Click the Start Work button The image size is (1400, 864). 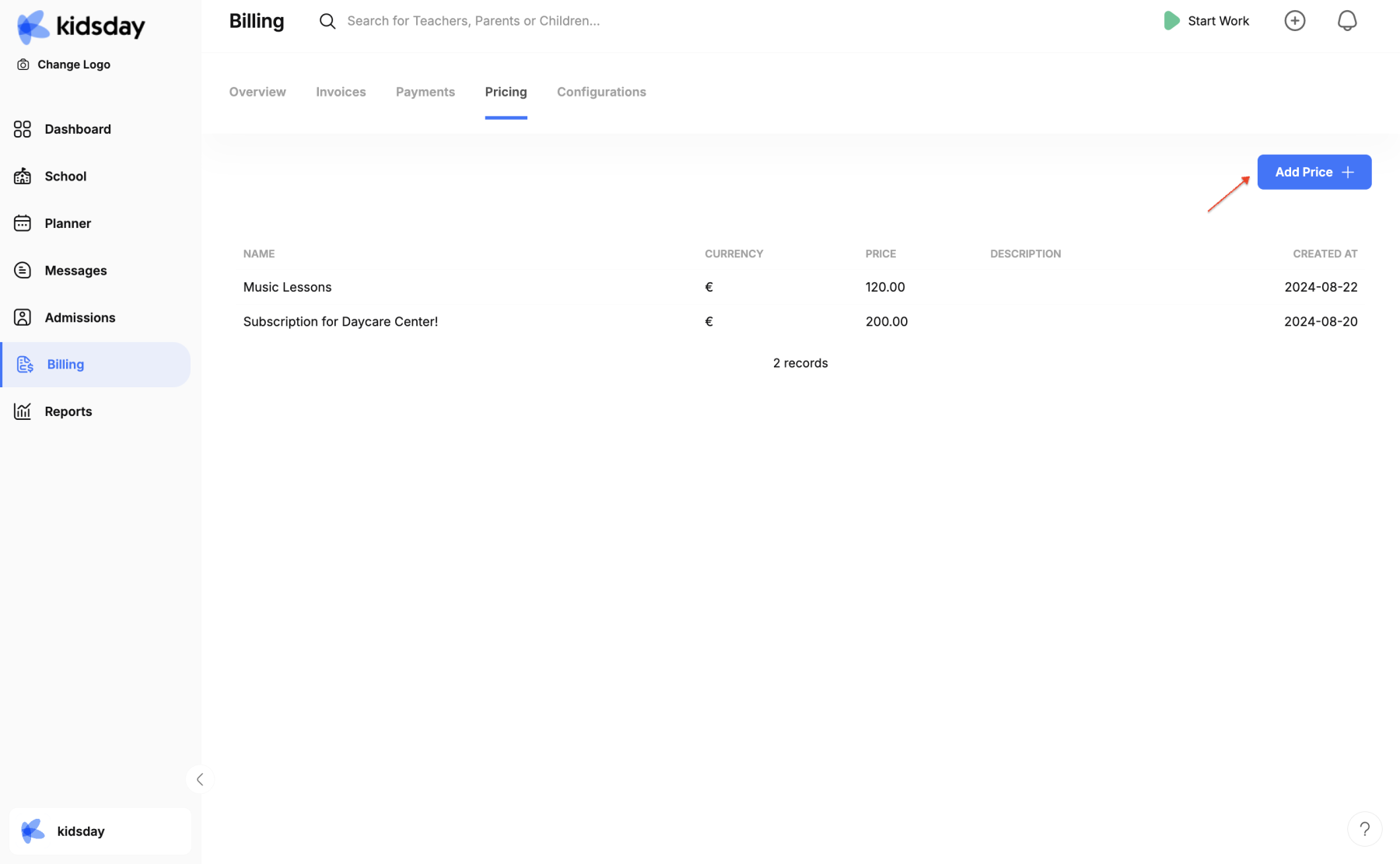(1206, 21)
